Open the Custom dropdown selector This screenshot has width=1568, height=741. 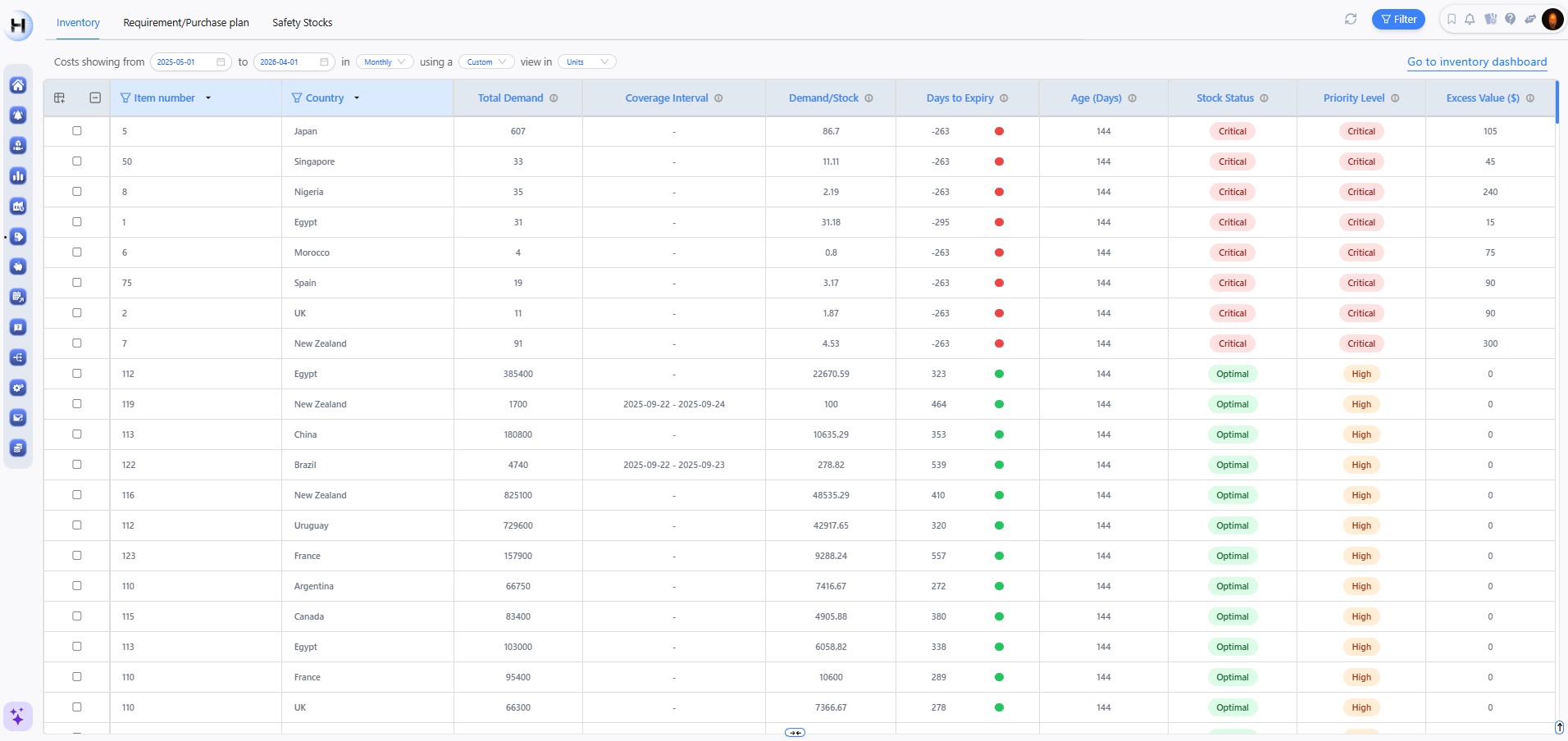486,62
